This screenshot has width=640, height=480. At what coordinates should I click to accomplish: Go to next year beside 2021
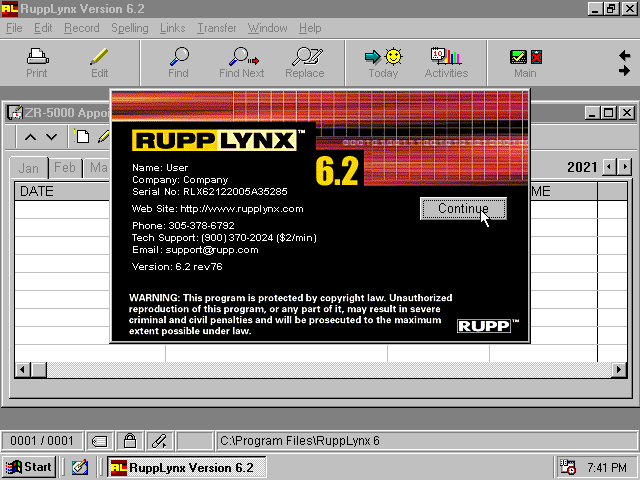point(624,167)
